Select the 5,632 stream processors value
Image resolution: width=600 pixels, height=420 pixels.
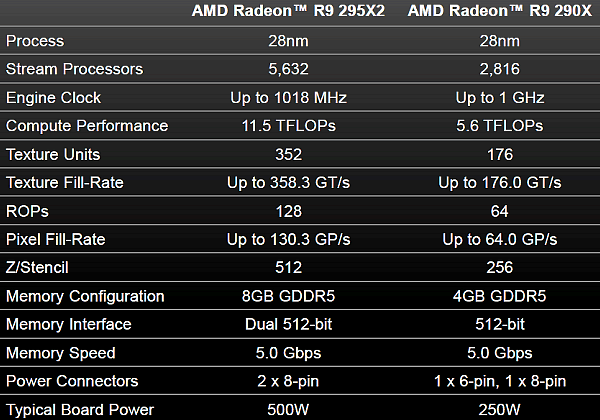click(301, 69)
